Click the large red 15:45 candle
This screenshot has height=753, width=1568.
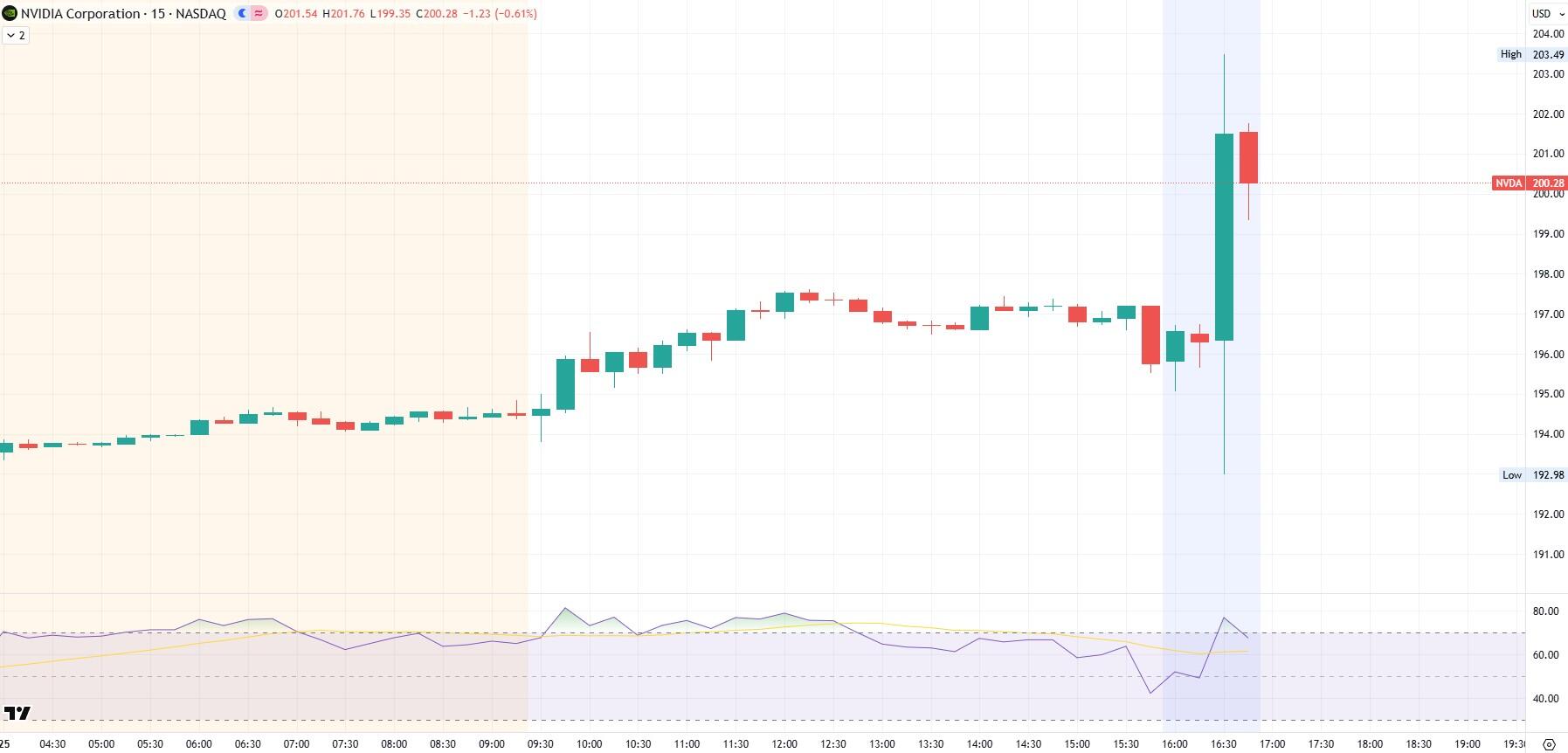[x=1150, y=335]
